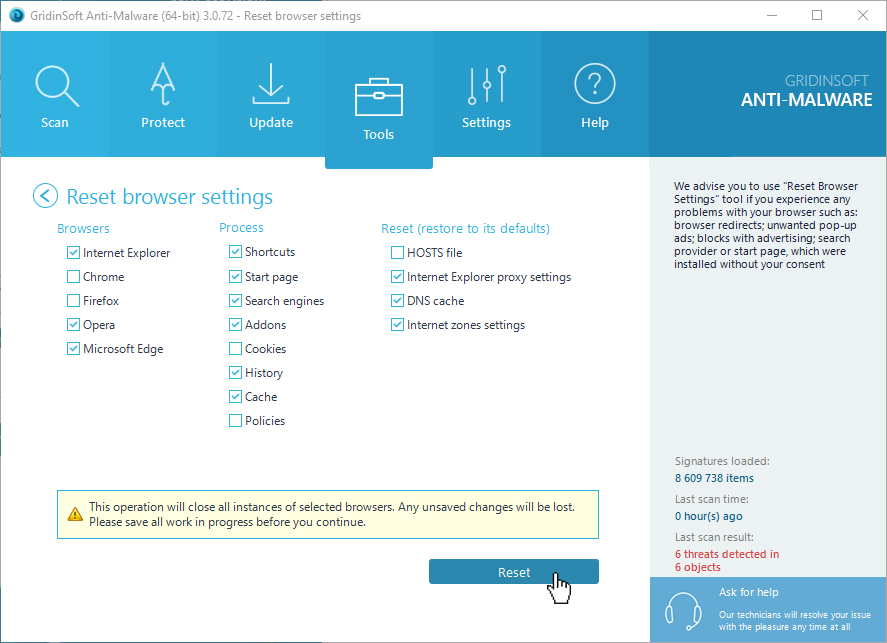Click the Help question mark icon
The width and height of the screenshot is (887, 643).
(594, 87)
